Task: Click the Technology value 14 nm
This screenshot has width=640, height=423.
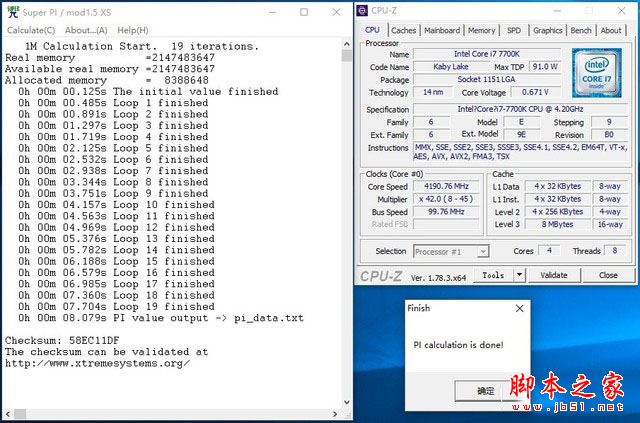Action: [x=433, y=92]
